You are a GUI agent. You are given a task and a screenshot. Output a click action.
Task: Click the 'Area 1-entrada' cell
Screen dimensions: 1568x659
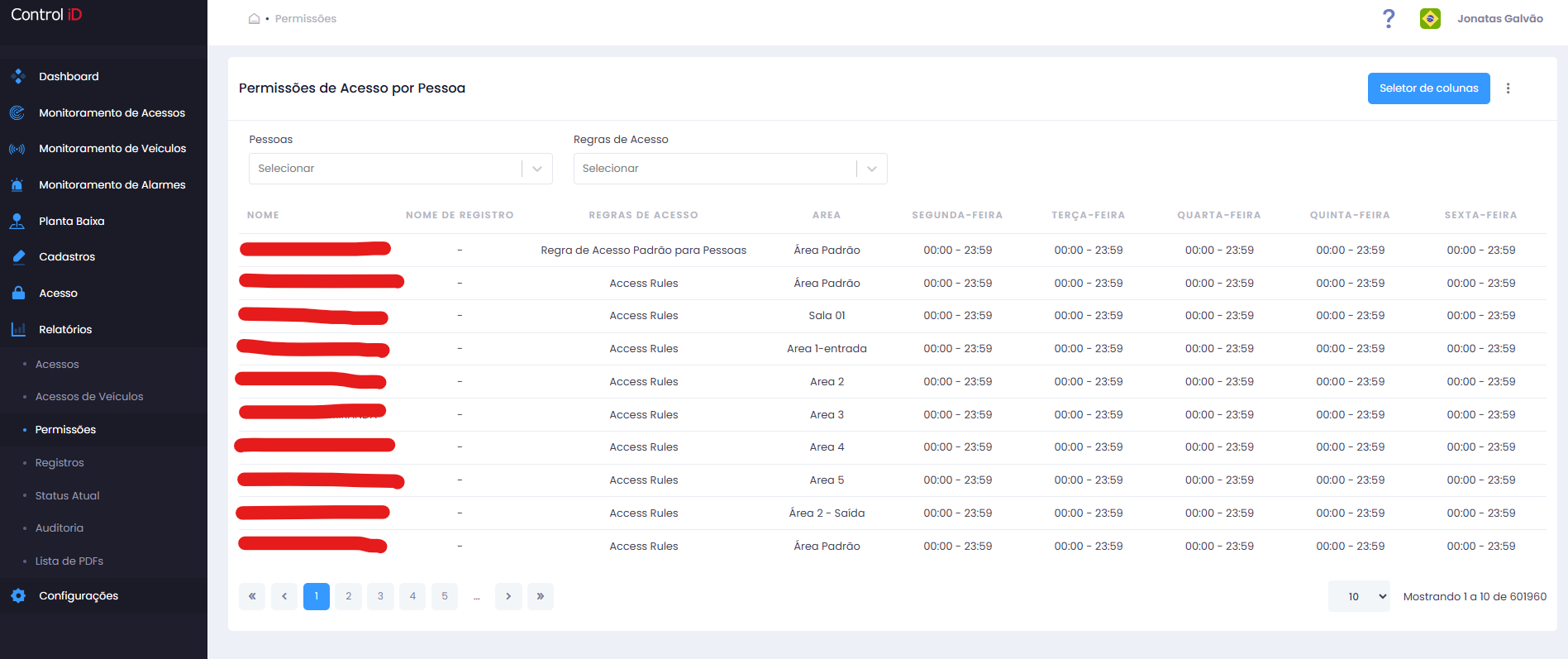click(x=827, y=349)
